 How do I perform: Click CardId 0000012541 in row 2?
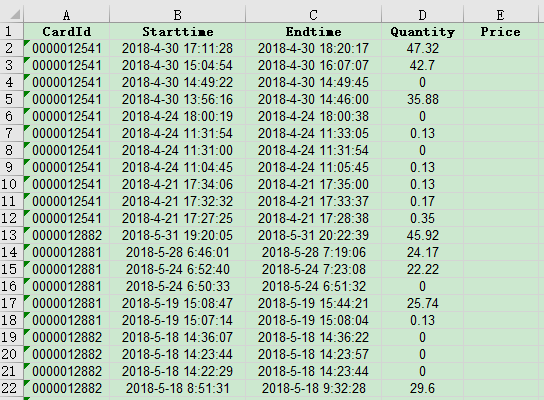click(67, 48)
